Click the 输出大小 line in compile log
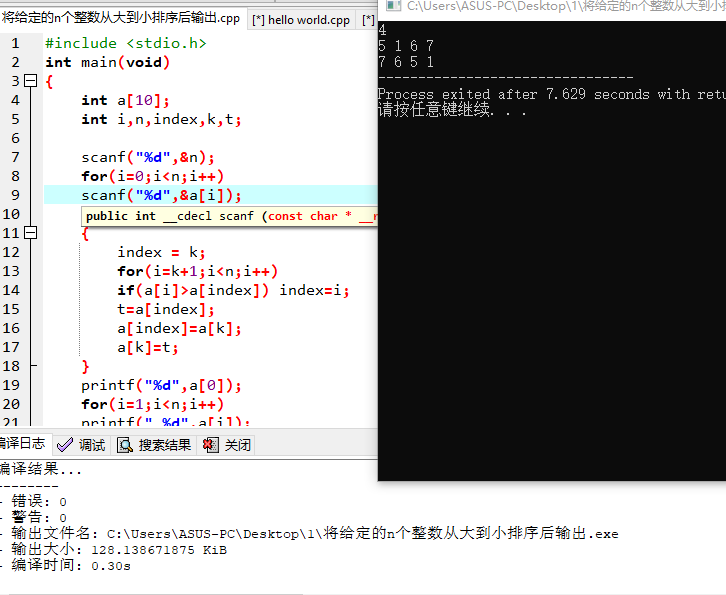Viewport: 726px width, 595px height. coord(119,550)
